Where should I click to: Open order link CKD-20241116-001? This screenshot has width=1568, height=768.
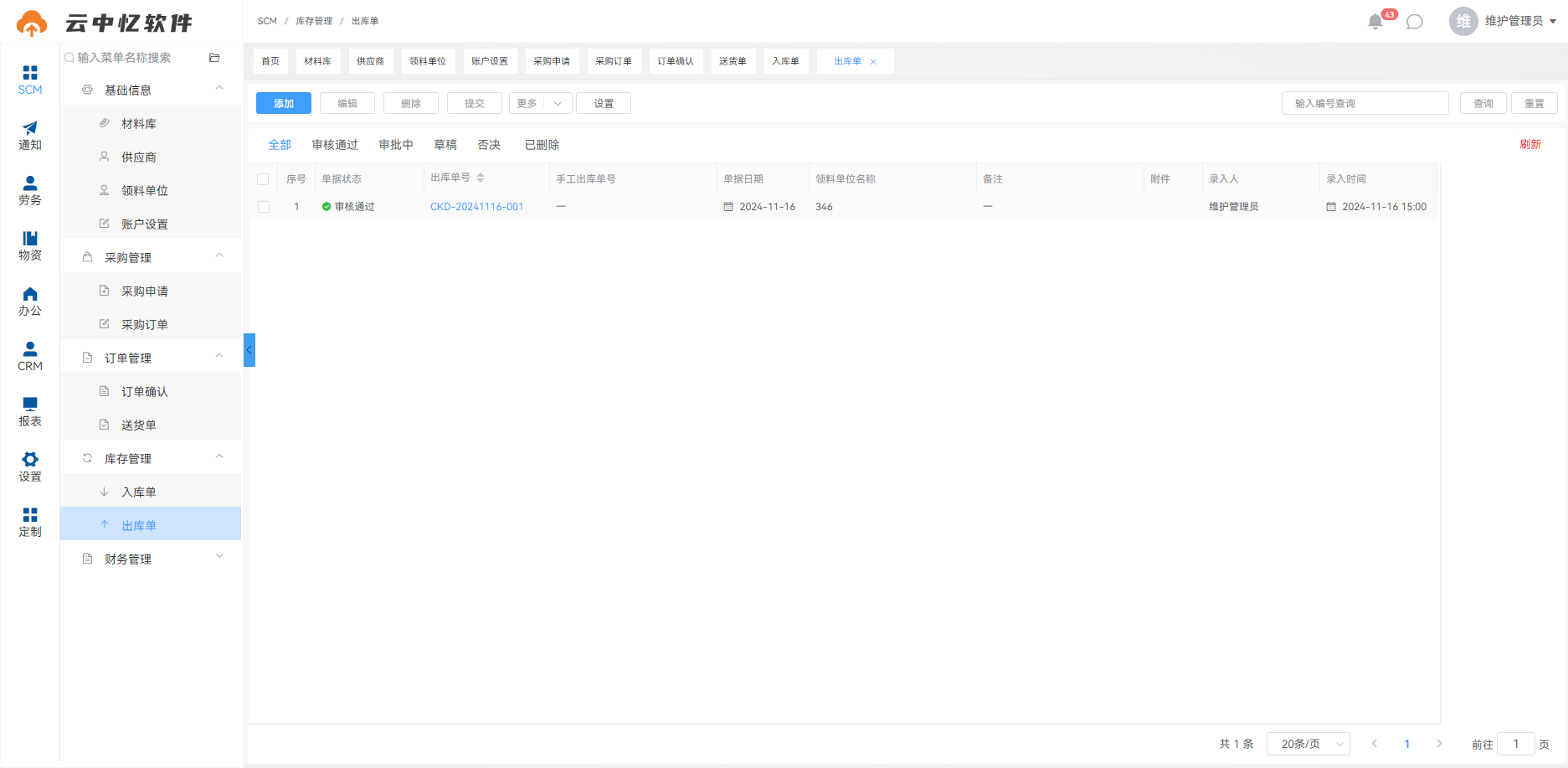[x=477, y=207]
